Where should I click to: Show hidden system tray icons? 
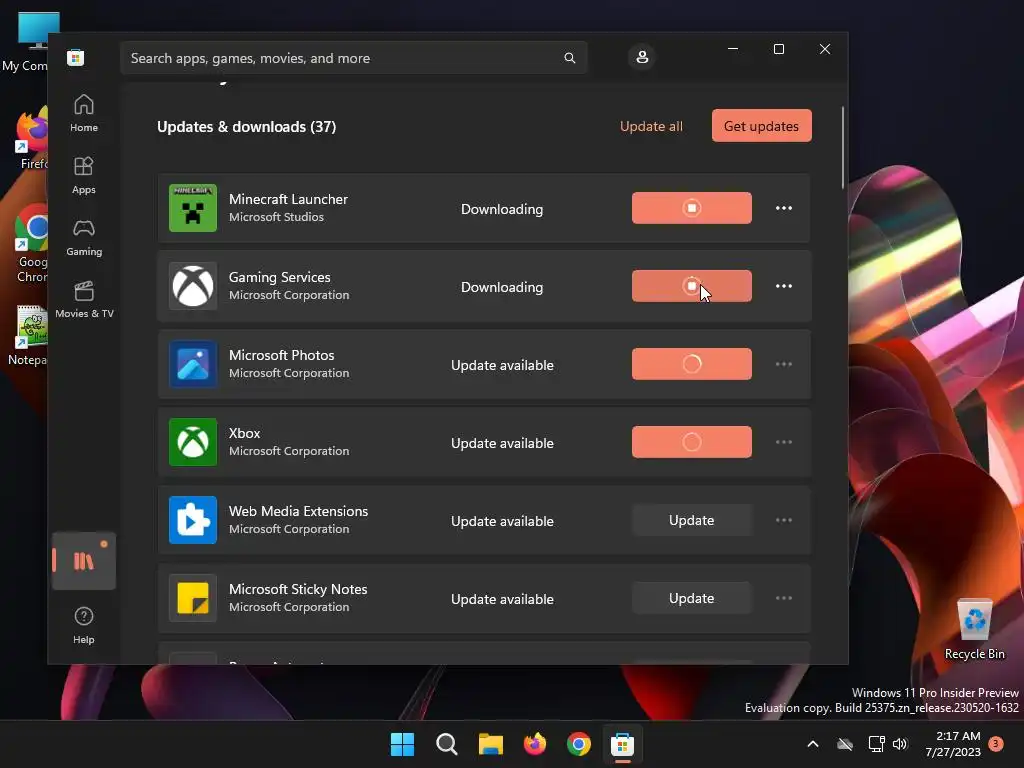click(x=813, y=744)
